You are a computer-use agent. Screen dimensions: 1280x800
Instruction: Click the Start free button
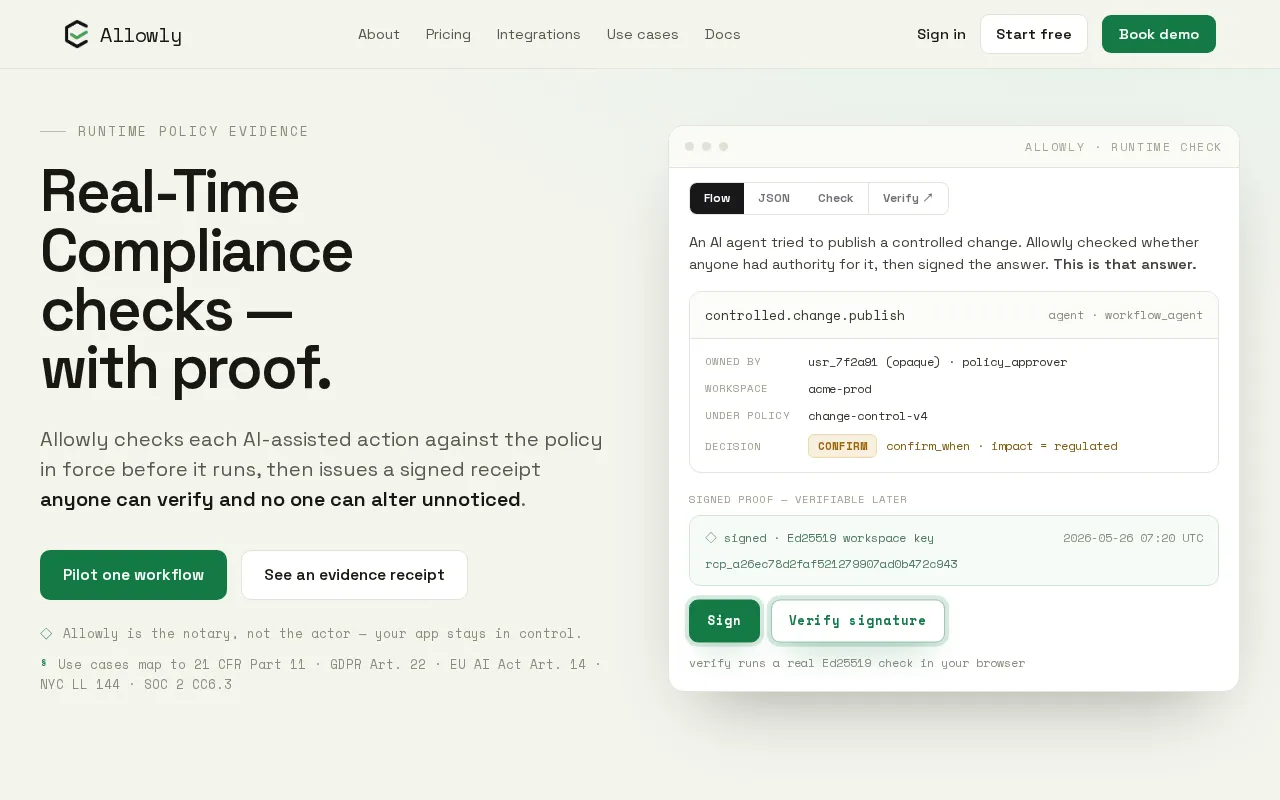pyautogui.click(x=1033, y=34)
